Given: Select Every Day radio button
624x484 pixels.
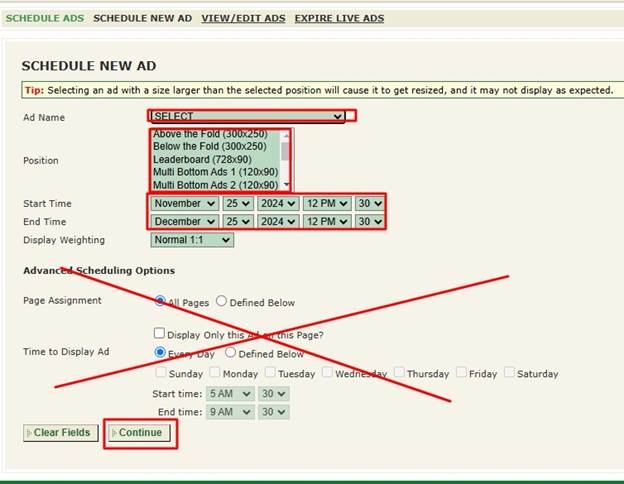Looking at the screenshot, I should (x=160, y=352).
